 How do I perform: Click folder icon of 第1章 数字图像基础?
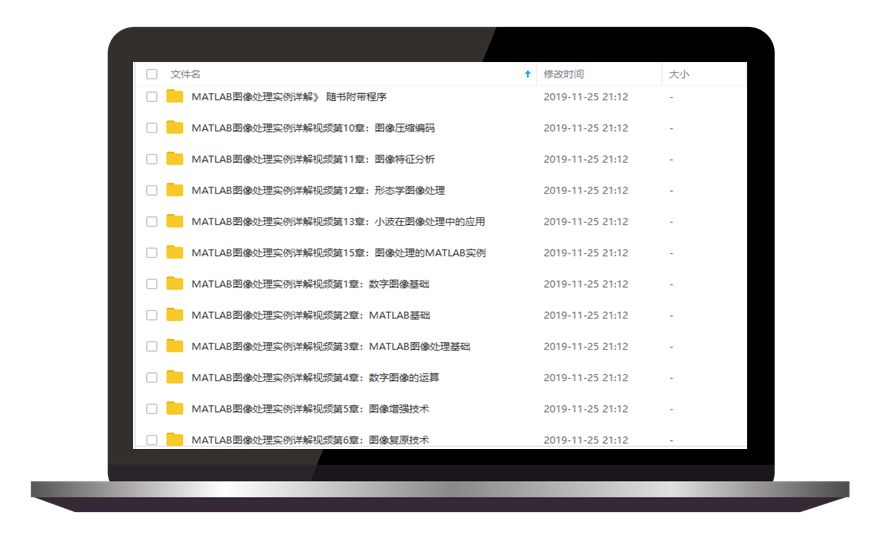click(175, 283)
